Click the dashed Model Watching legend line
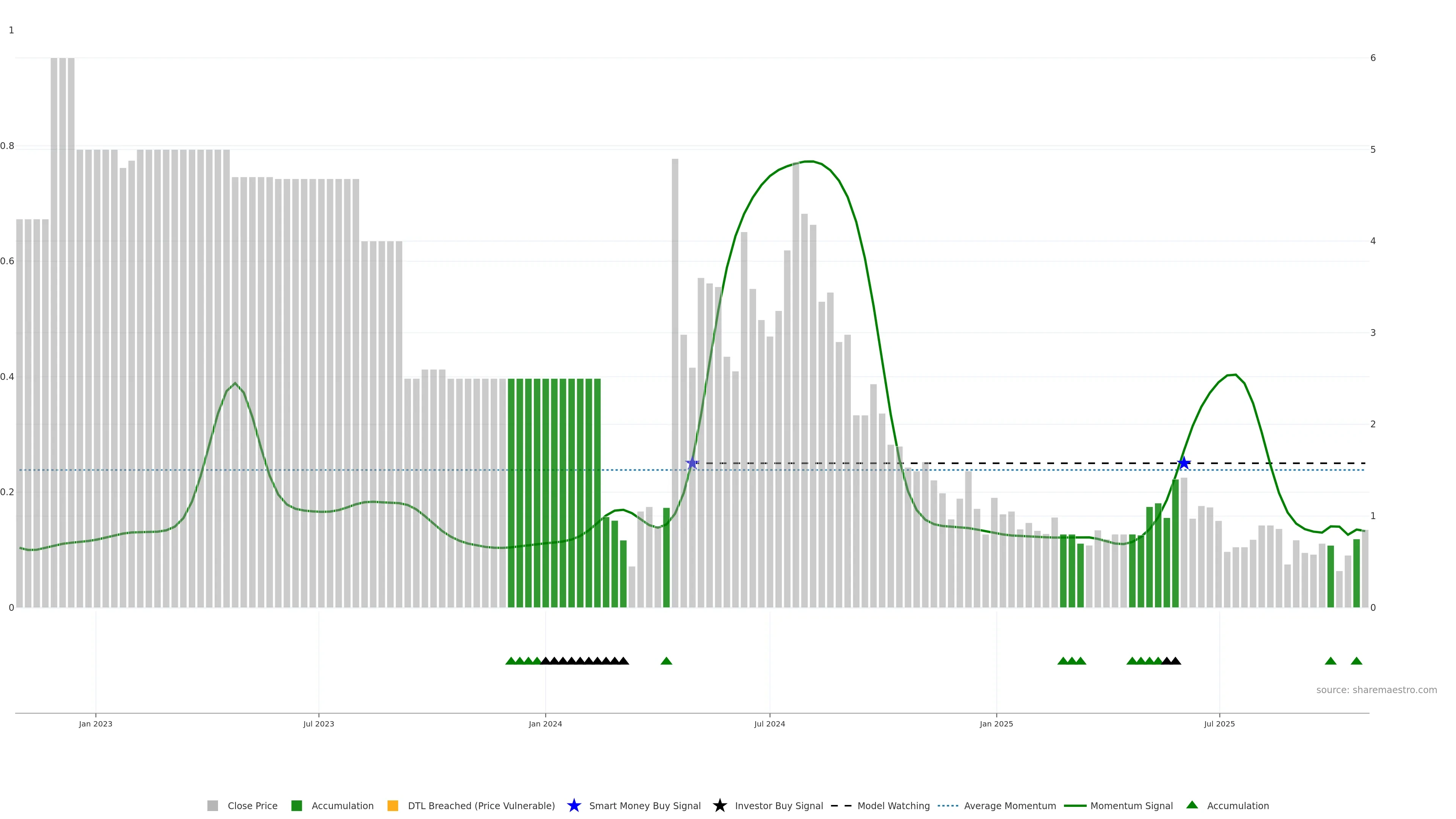This screenshot has width=1456, height=819. point(841,805)
